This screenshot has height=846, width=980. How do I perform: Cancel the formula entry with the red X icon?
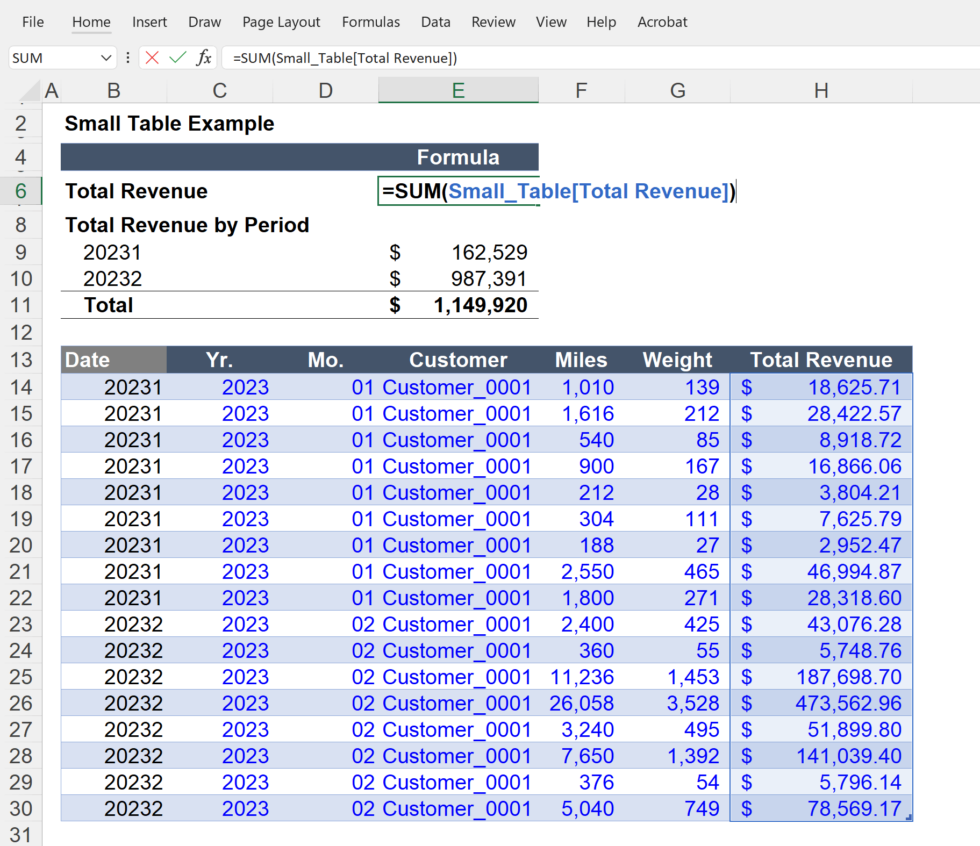point(152,57)
